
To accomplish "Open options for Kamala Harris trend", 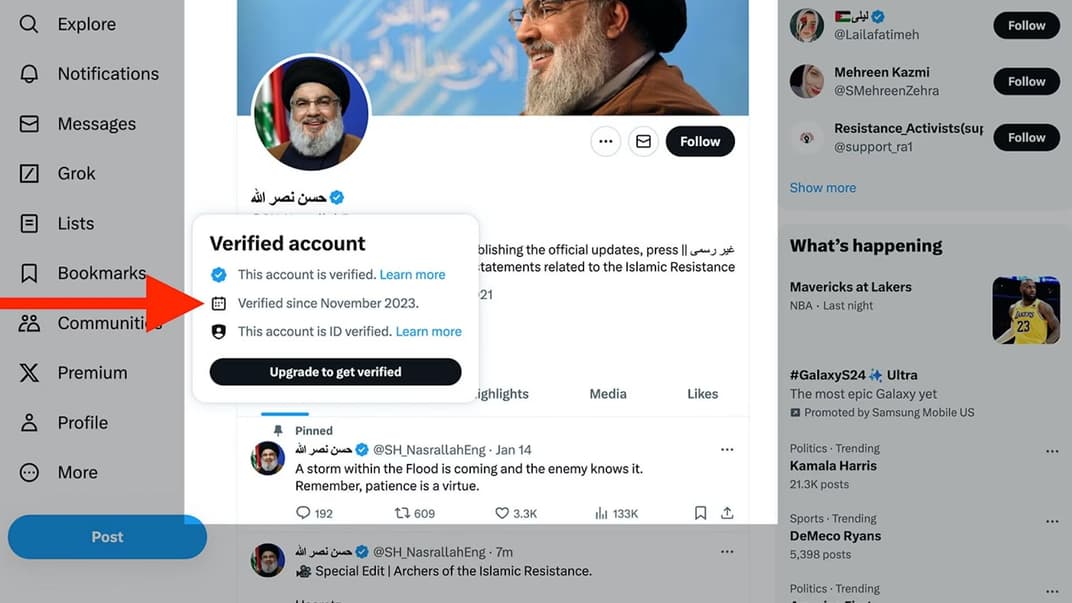I will coord(1052,451).
